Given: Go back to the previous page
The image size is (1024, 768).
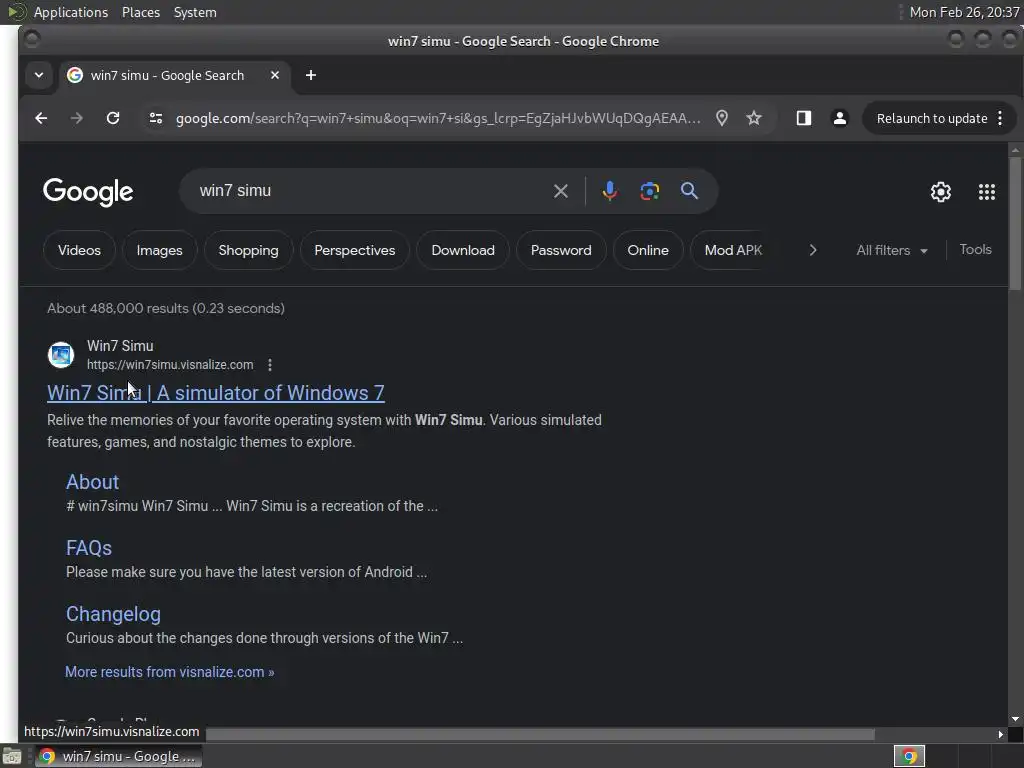Looking at the screenshot, I should 41,118.
